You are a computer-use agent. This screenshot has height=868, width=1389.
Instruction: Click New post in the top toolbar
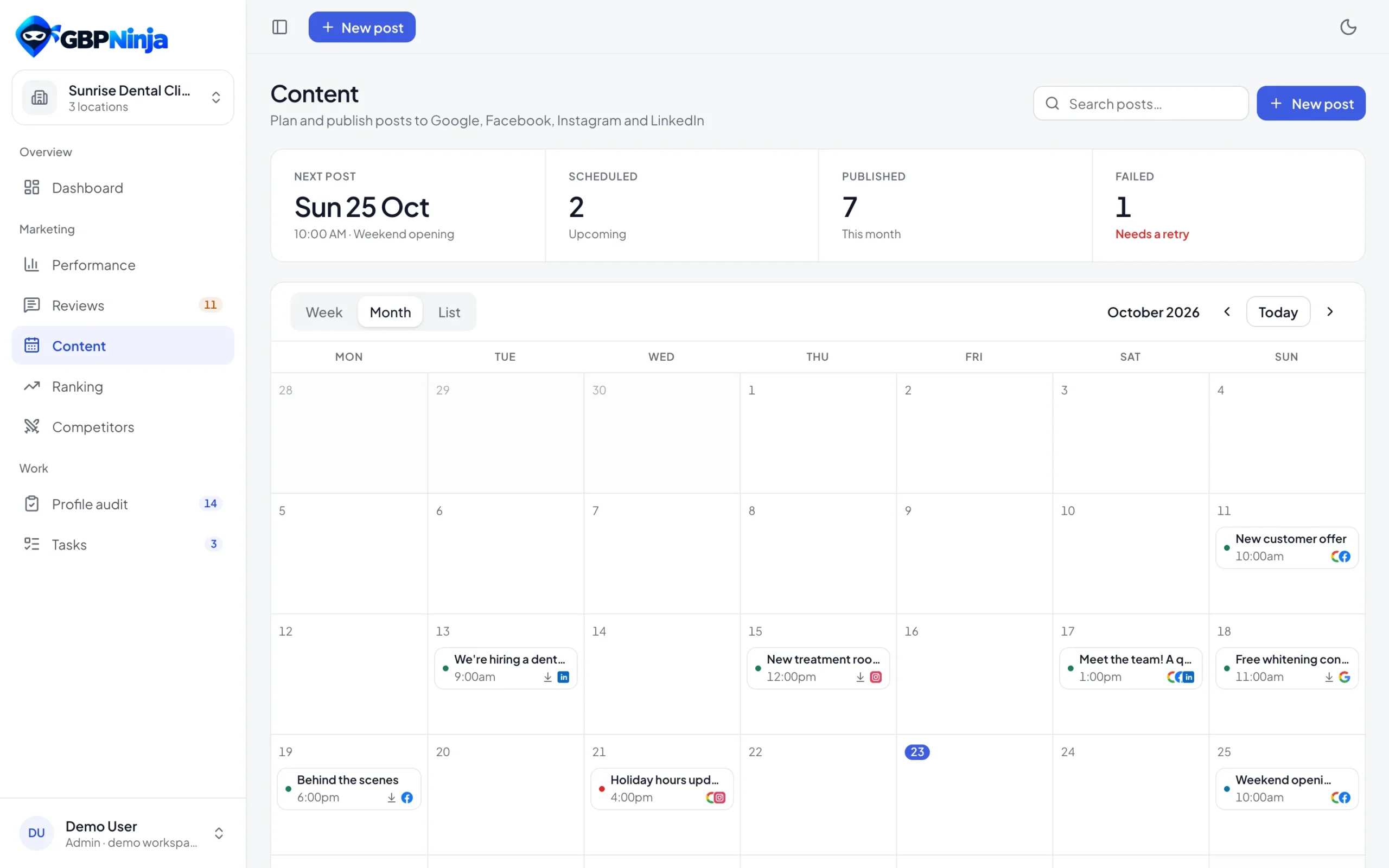361,27
